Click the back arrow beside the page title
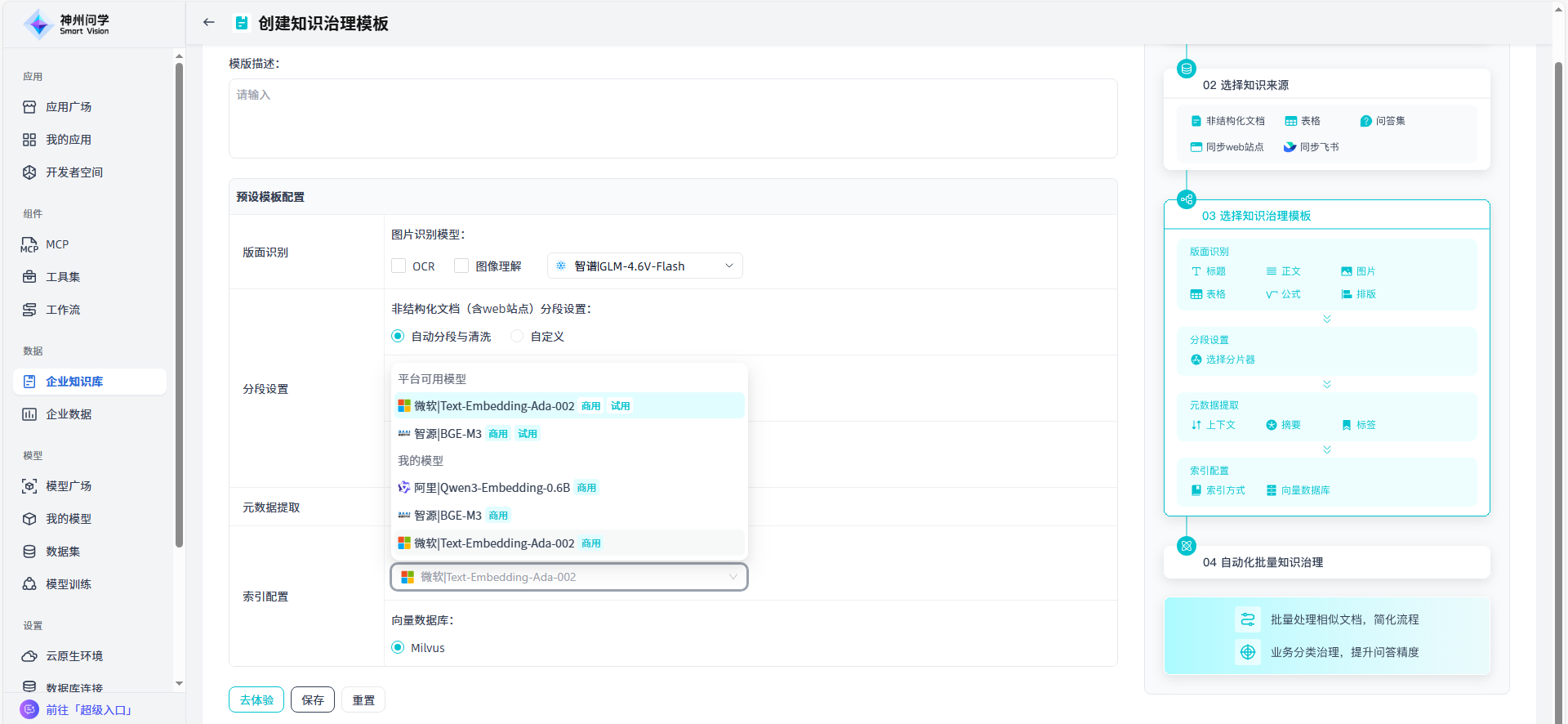 pos(209,23)
